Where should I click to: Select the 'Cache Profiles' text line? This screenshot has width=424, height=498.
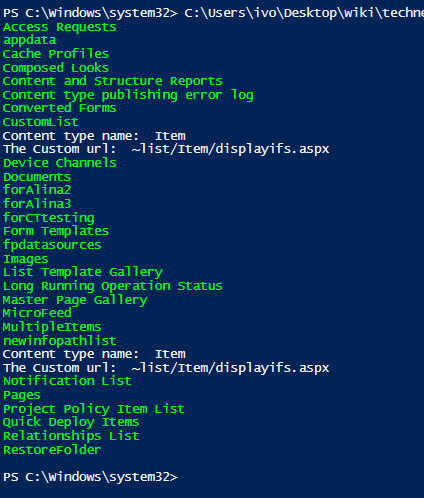pyautogui.click(x=56, y=54)
